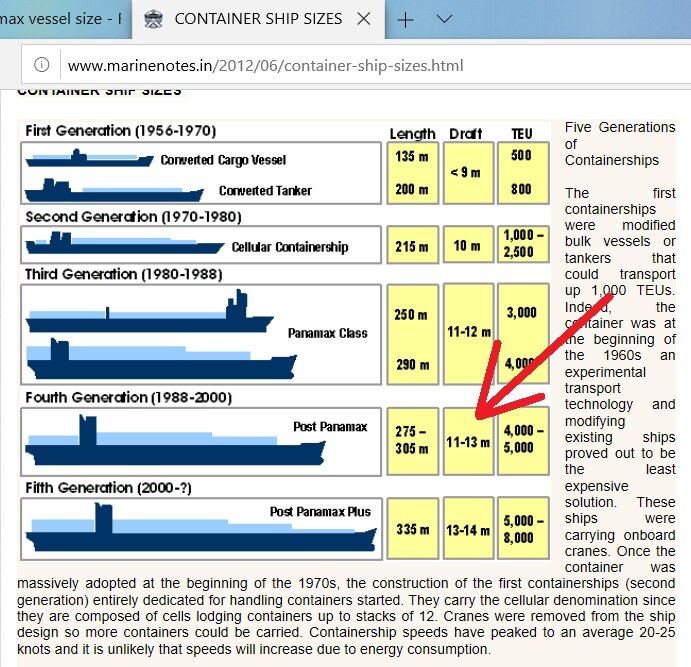Viewport: 691px width, 667px height.
Task: Click the marinenotes.in URL address field
Action: pyautogui.click(x=265, y=66)
